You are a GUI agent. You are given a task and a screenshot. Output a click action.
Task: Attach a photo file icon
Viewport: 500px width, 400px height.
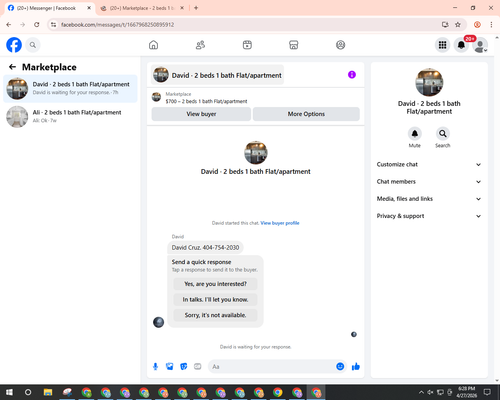pyautogui.click(x=170, y=367)
